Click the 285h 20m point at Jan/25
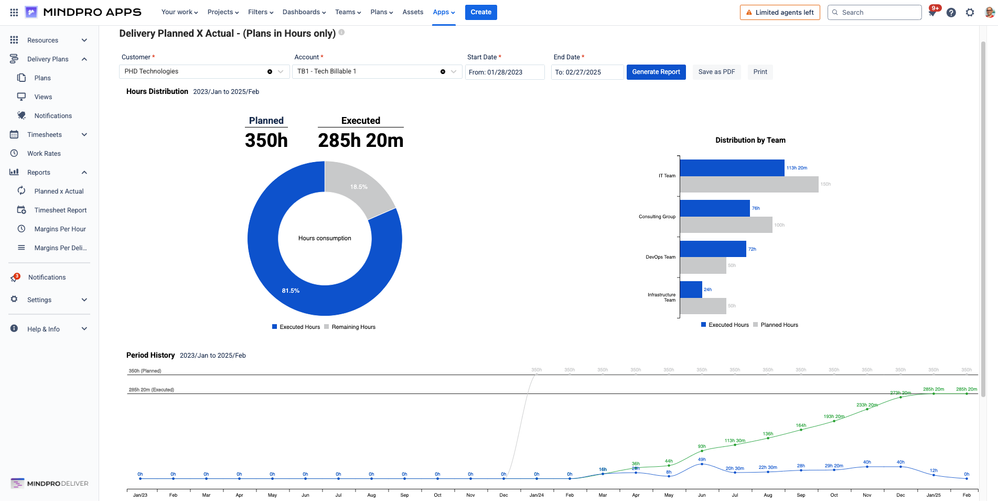The height and width of the screenshot is (502, 998). click(934, 394)
